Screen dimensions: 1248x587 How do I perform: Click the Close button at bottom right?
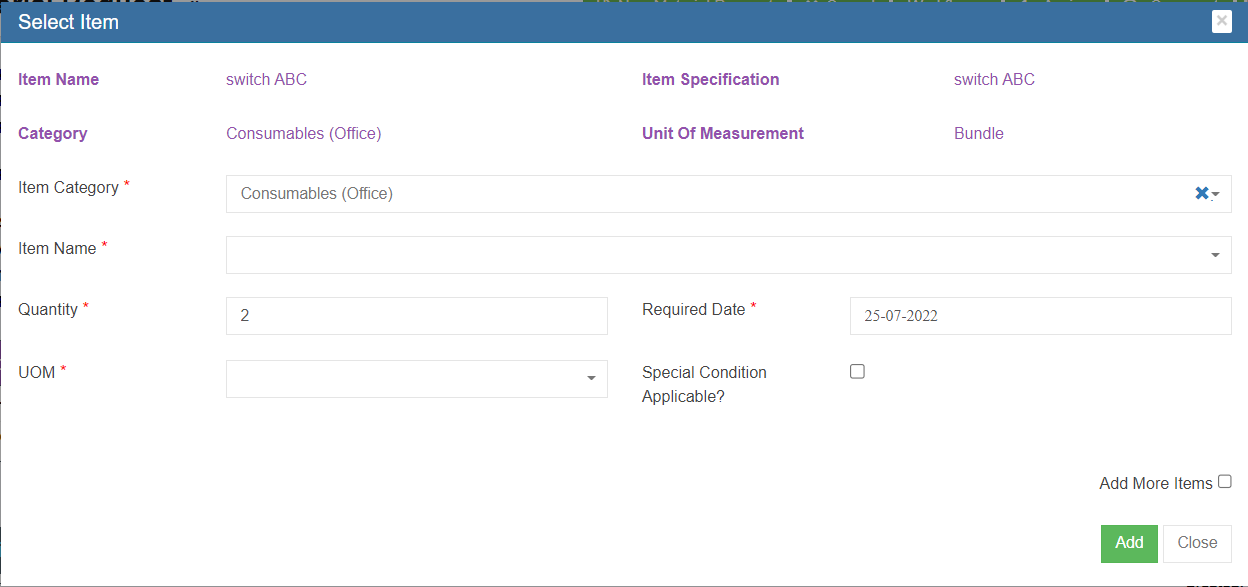point(1197,543)
